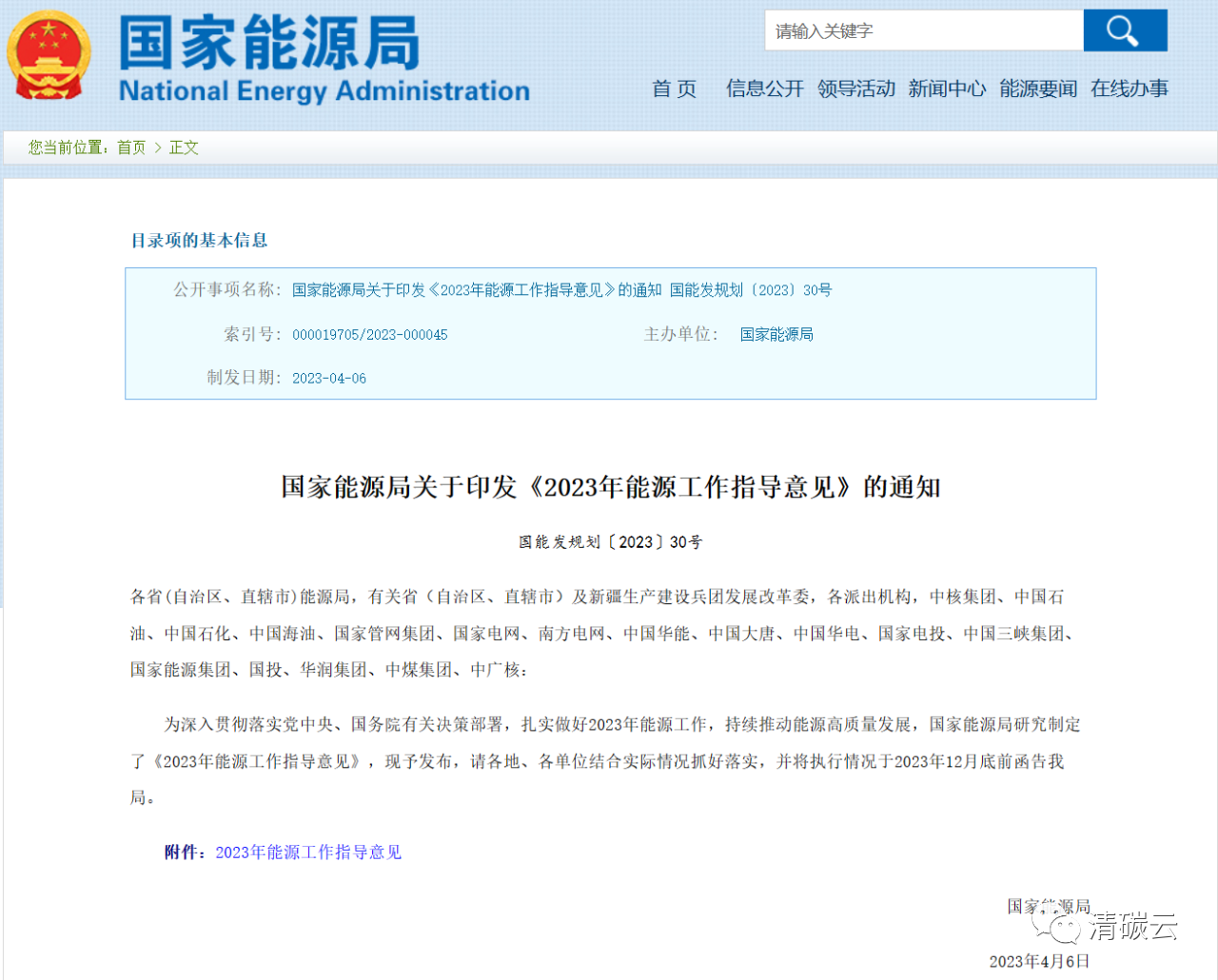Select index number 000019705/2023-000045
This screenshot has height=980, width=1218.
click(369, 335)
